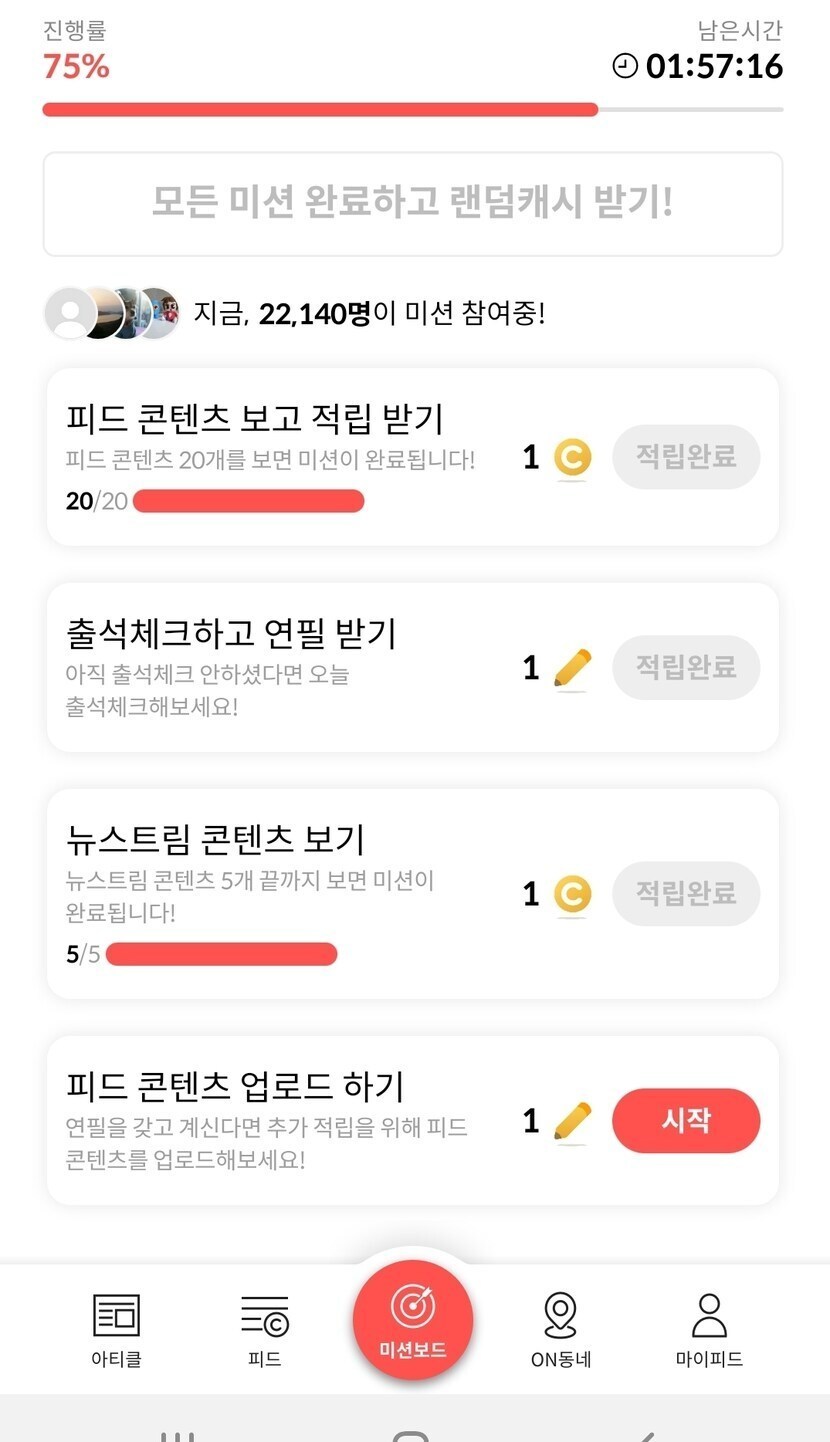Tap the gold coin in 피드 콘텐츠 보고 mission
This screenshot has height=1442, width=830.
(572, 458)
